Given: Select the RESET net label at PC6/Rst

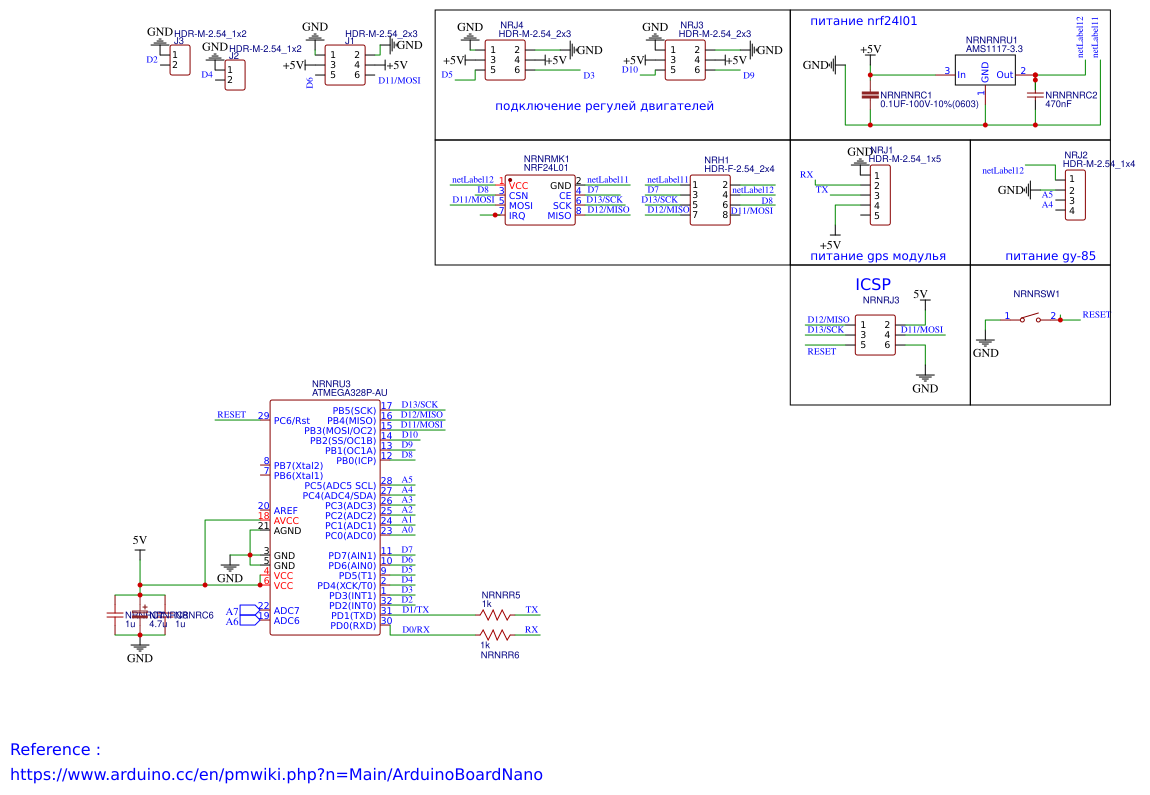Looking at the screenshot, I should pos(231,414).
